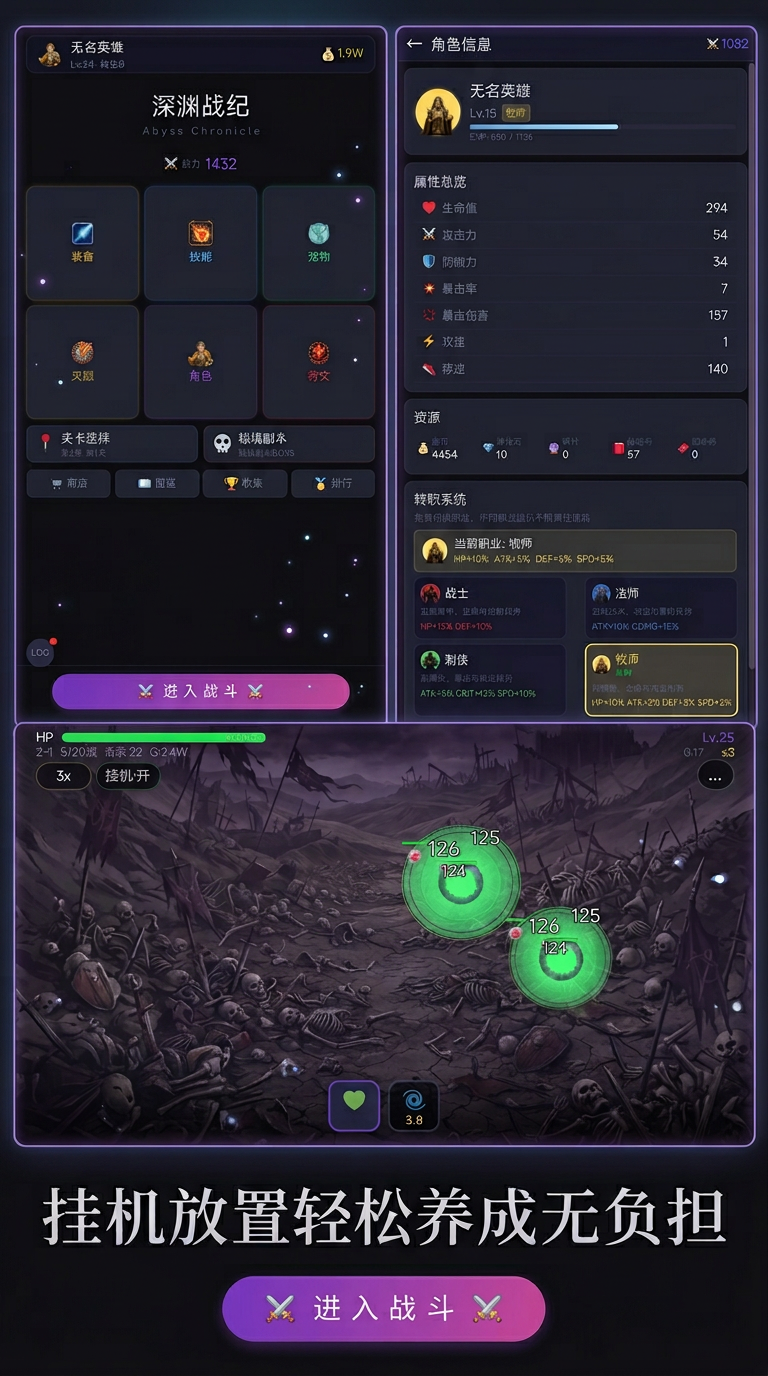
Task: Open the 宠物 pet tile with teal icon
Action: [319, 243]
